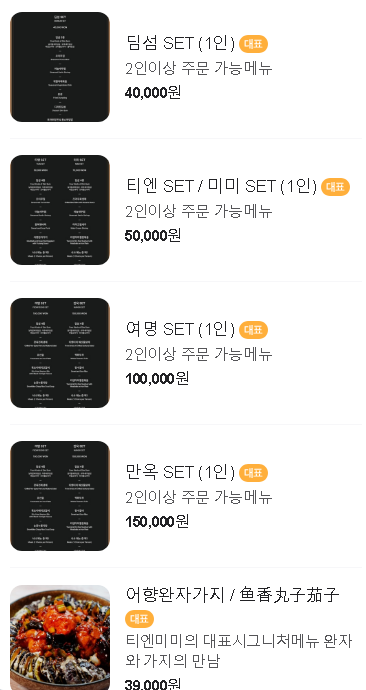Image resolution: width=366 pixels, height=690 pixels.
Task: Click the 150,000원 price
Action: tap(157, 522)
